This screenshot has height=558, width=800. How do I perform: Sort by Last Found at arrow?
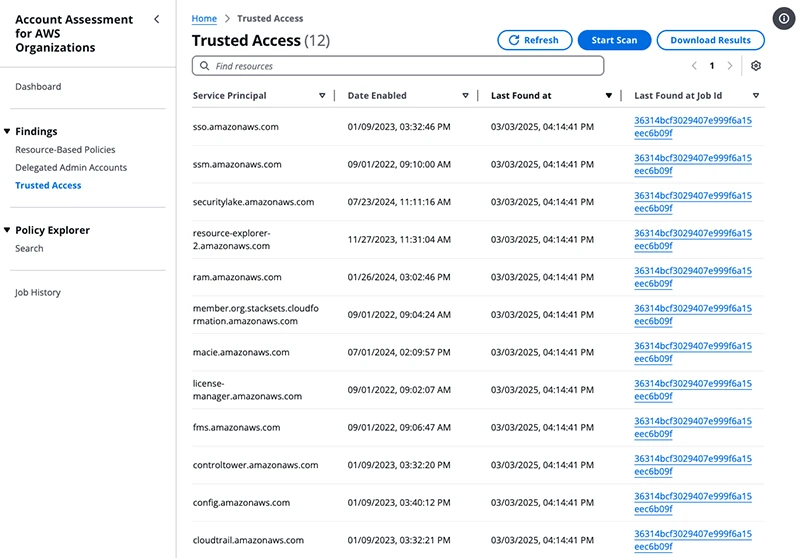tap(608, 96)
